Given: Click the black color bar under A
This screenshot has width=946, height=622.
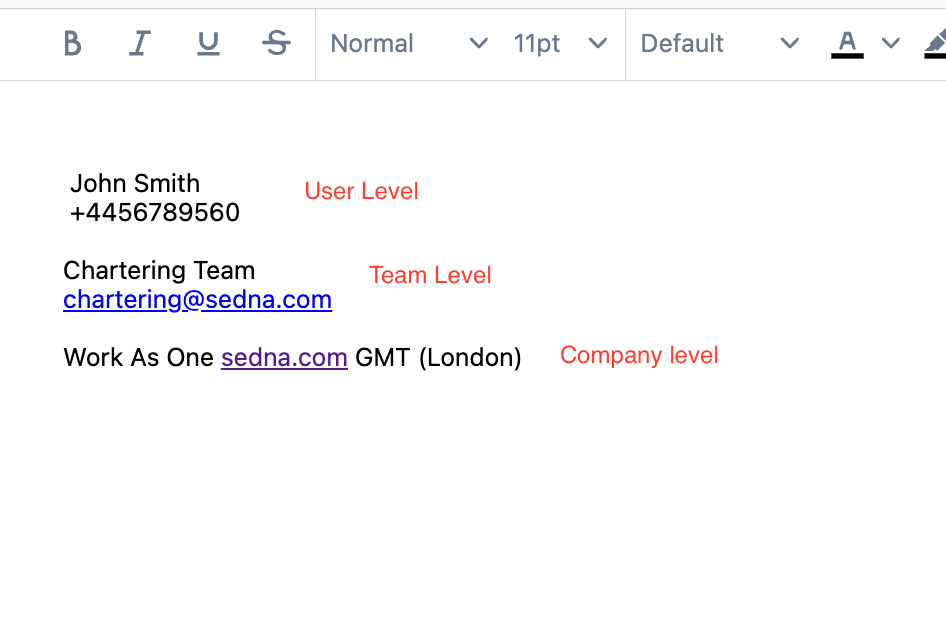Looking at the screenshot, I should [847, 56].
